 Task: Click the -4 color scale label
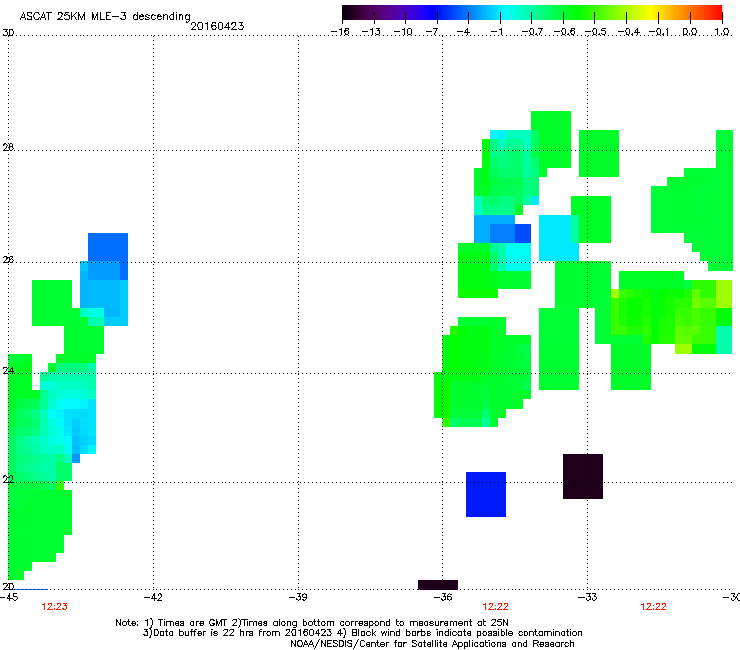pos(463,32)
